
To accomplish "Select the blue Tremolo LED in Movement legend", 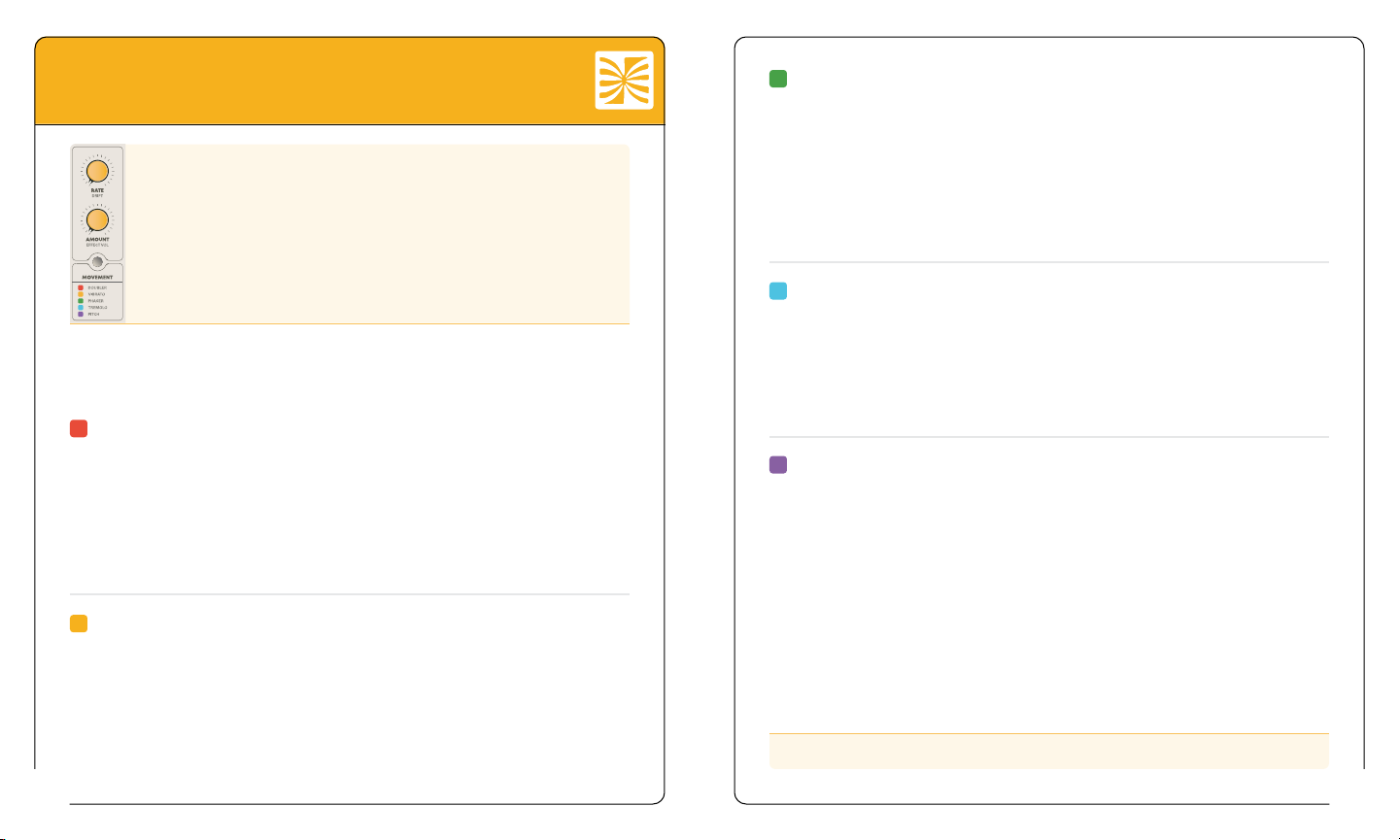I will tap(81, 308).
